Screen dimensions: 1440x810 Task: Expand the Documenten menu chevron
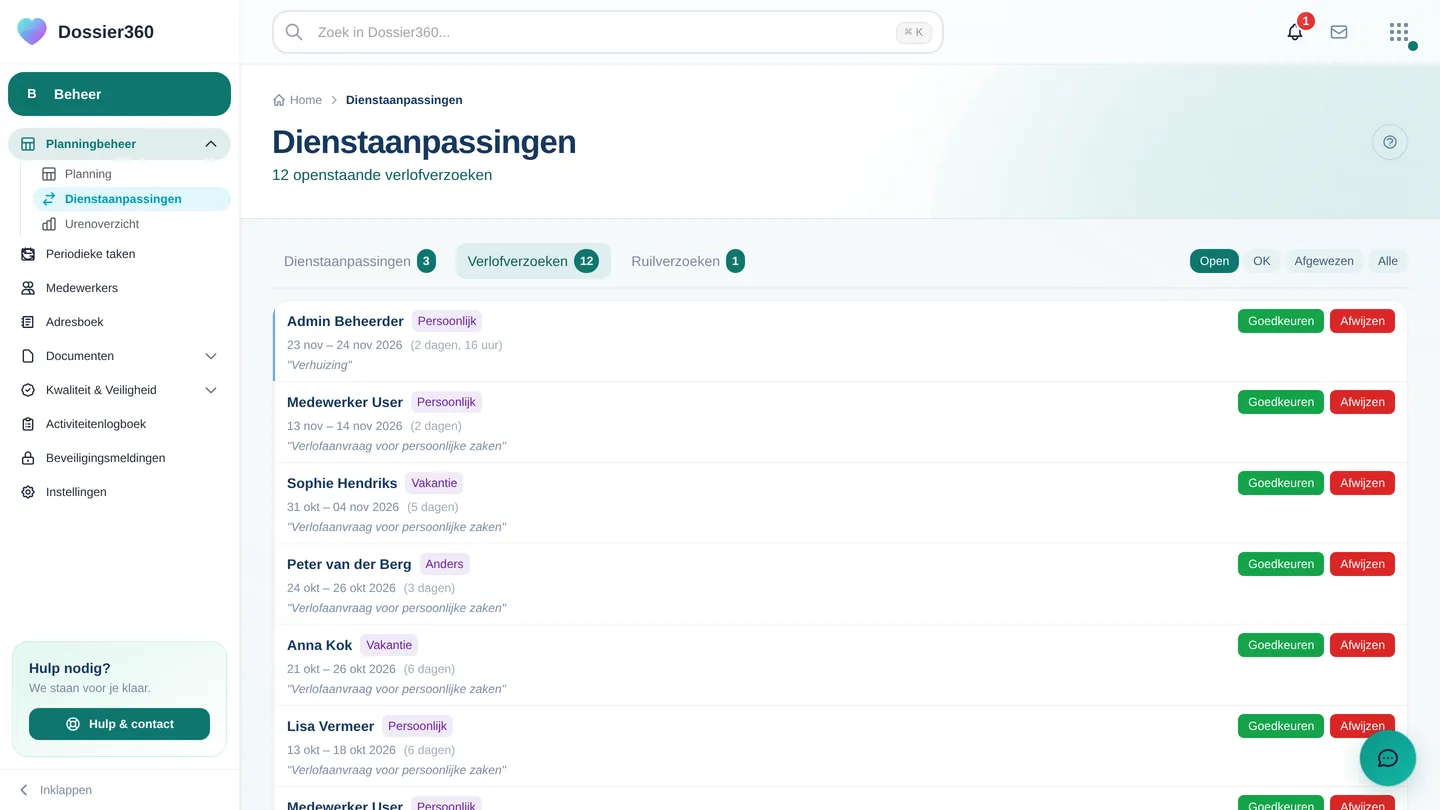coord(211,356)
